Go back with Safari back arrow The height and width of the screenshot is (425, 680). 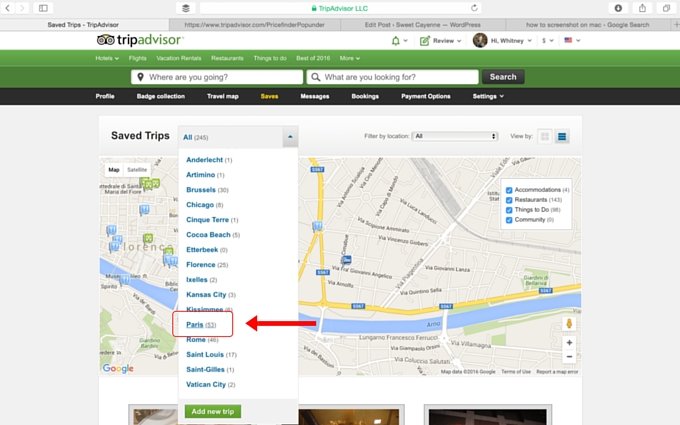pyautogui.click(x=7, y=8)
